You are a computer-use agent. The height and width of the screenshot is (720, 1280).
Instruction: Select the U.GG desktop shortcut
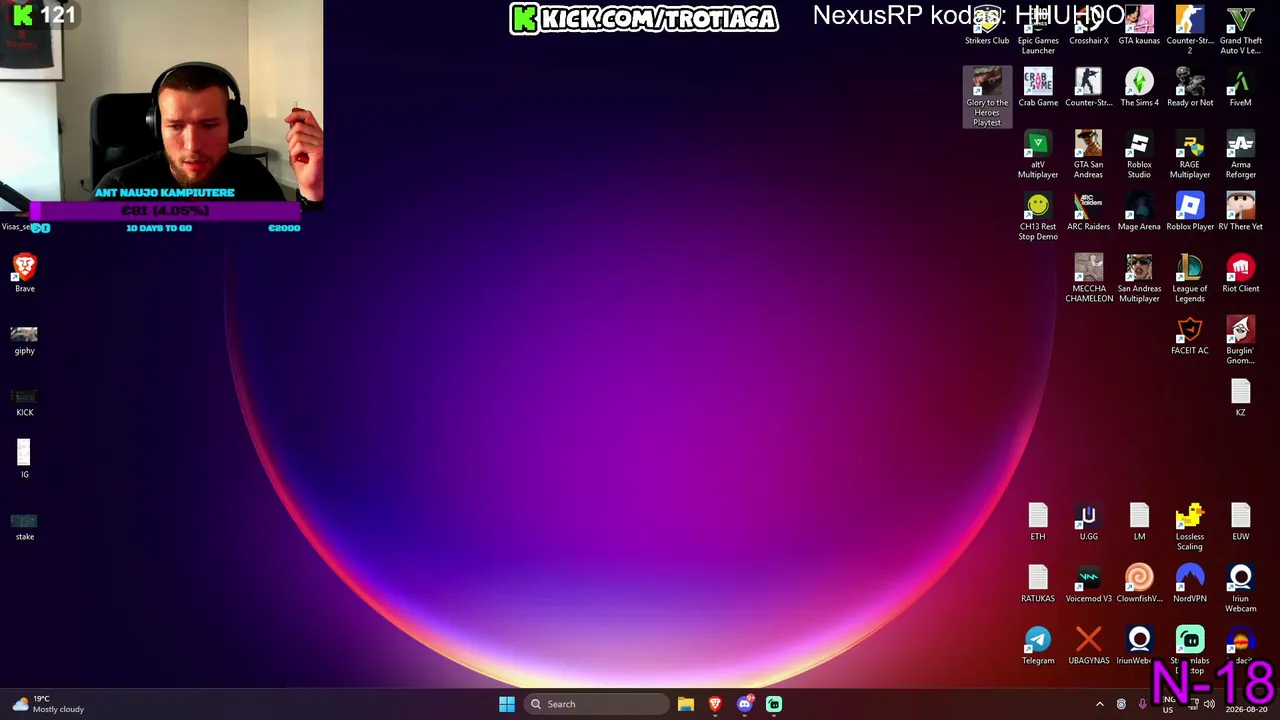[1089, 522]
